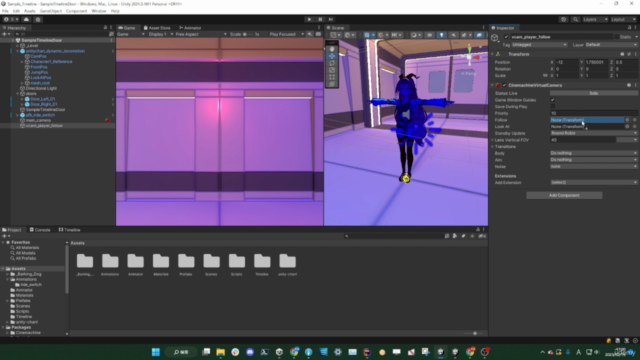Click the Step frame button

point(331,19)
